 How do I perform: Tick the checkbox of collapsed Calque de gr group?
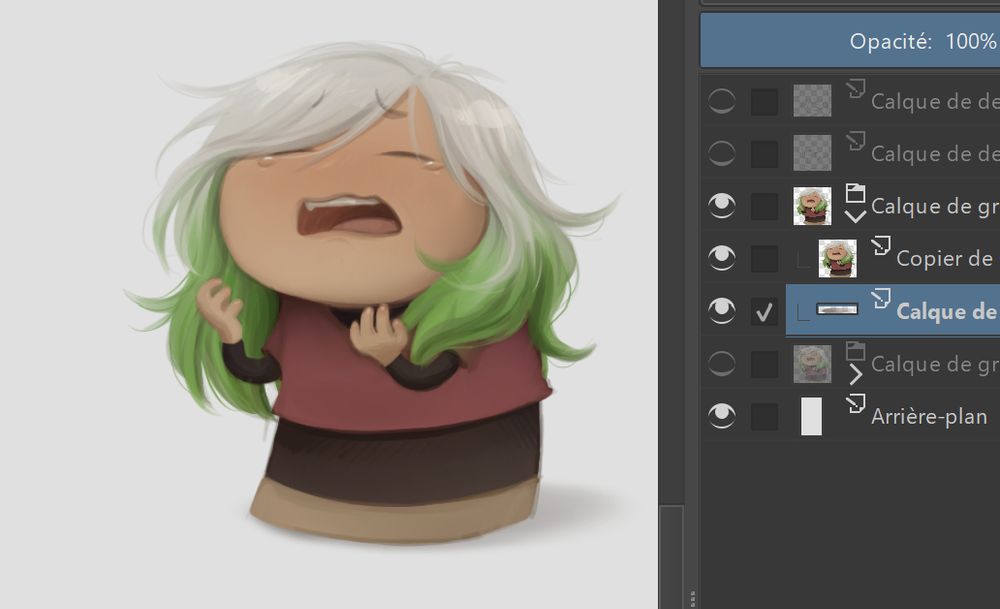click(x=764, y=364)
